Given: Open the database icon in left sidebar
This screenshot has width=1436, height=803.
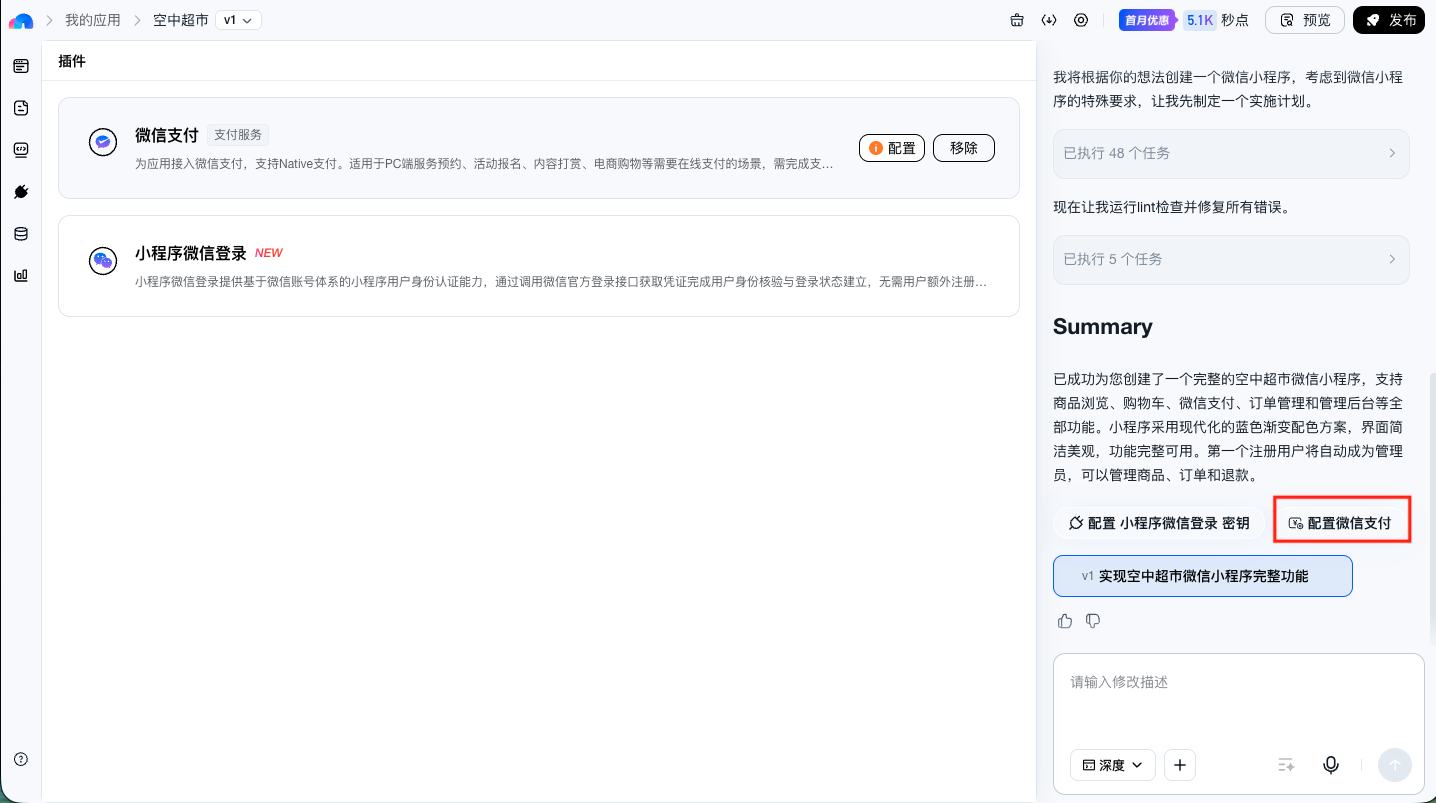Looking at the screenshot, I should point(21,234).
